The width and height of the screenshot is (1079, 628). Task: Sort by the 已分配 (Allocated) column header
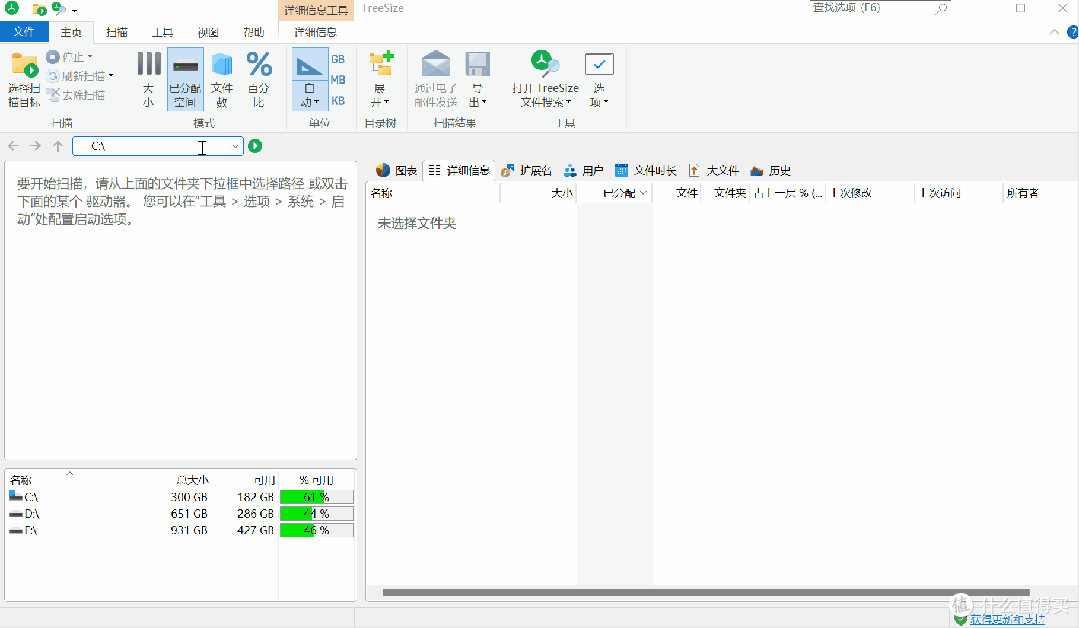[x=614, y=193]
